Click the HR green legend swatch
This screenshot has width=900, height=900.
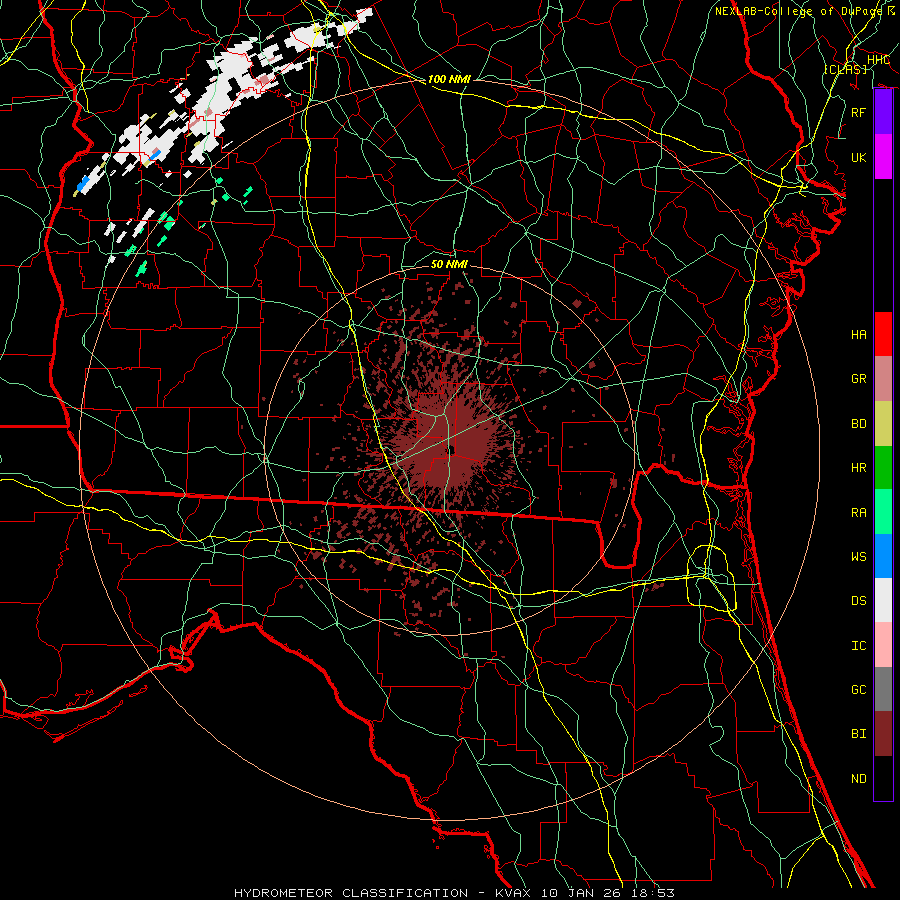(x=883, y=468)
